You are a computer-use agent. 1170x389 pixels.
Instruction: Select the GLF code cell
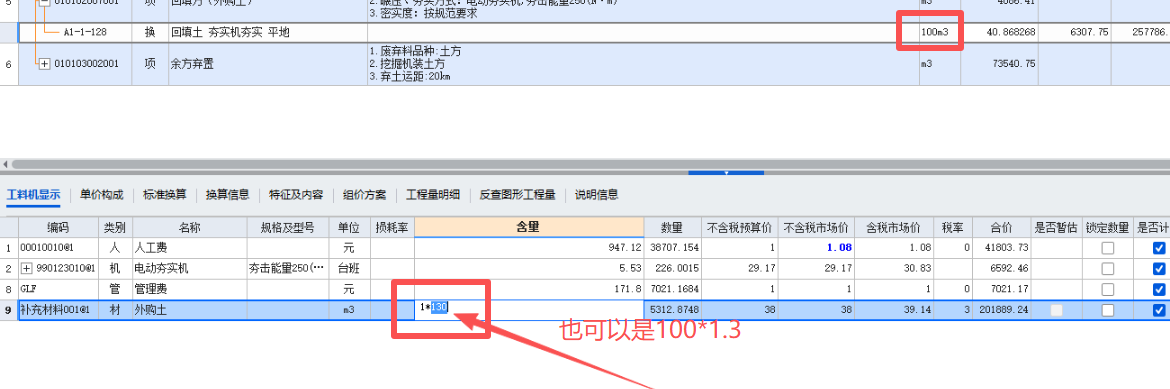[59, 289]
